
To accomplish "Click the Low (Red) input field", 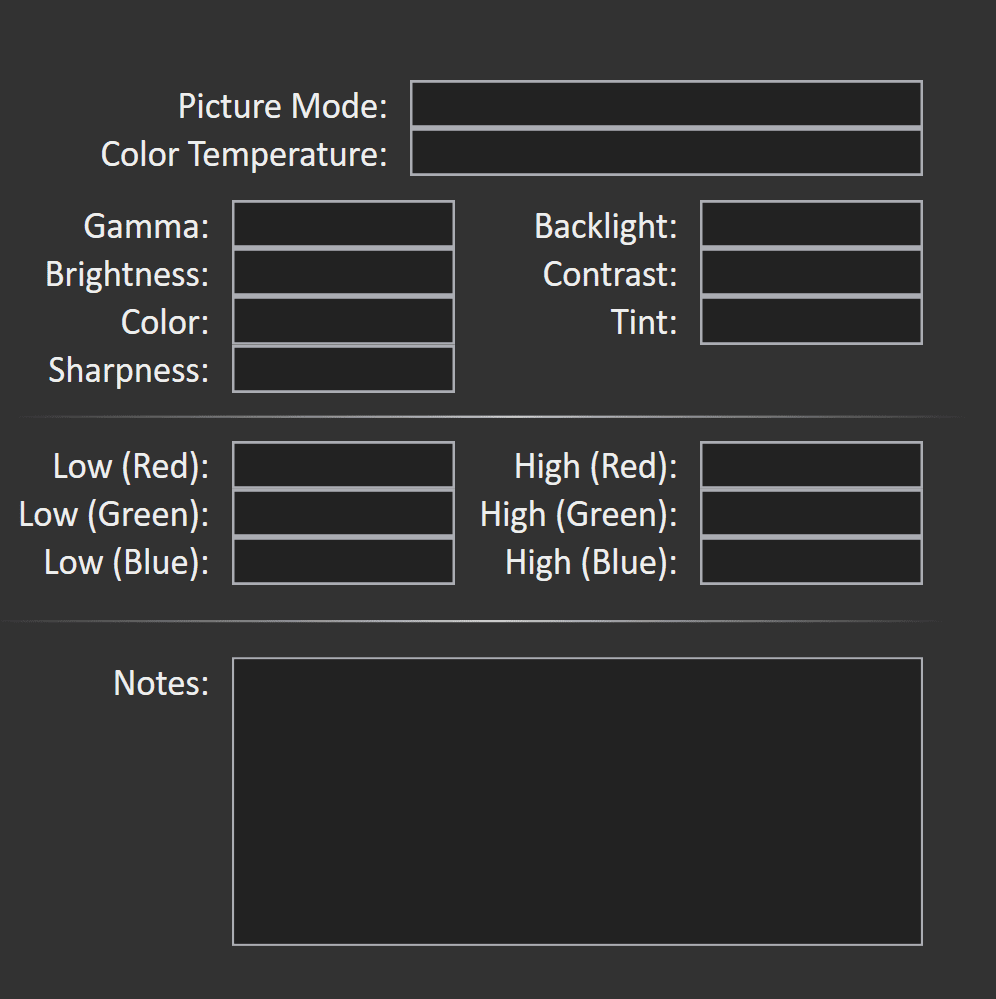I will coord(343,465).
